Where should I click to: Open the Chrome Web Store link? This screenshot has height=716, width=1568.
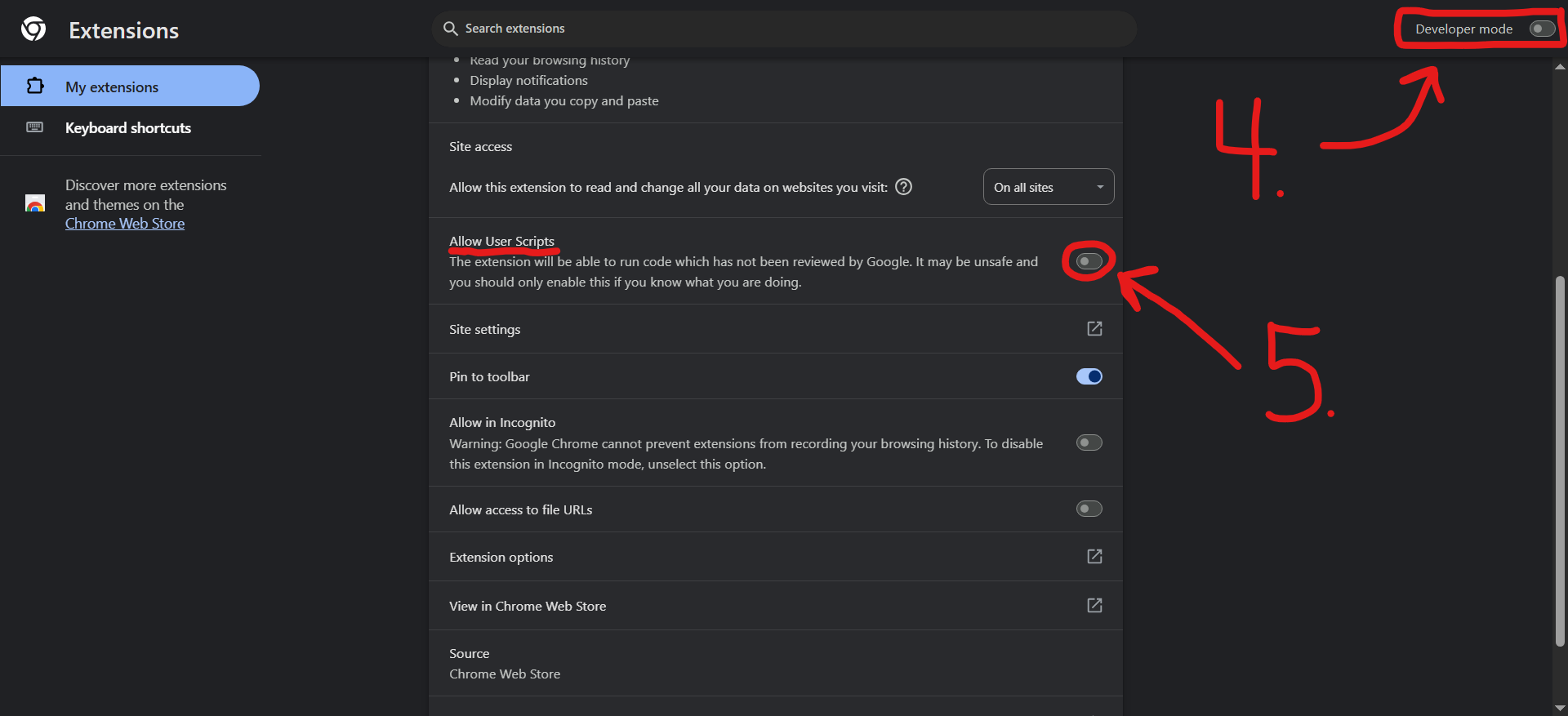[124, 223]
